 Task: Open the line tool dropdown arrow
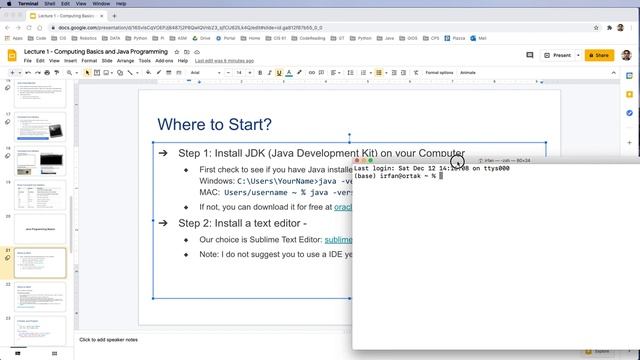[x=137, y=73]
